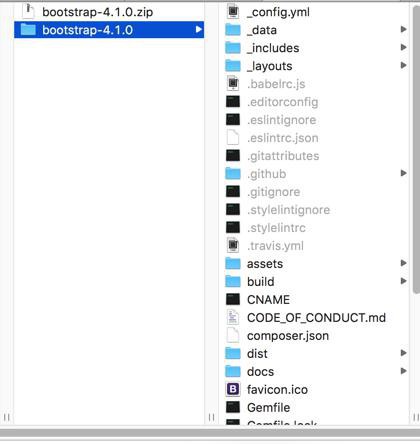
Task: Expand the build folder arrow
Action: point(403,281)
